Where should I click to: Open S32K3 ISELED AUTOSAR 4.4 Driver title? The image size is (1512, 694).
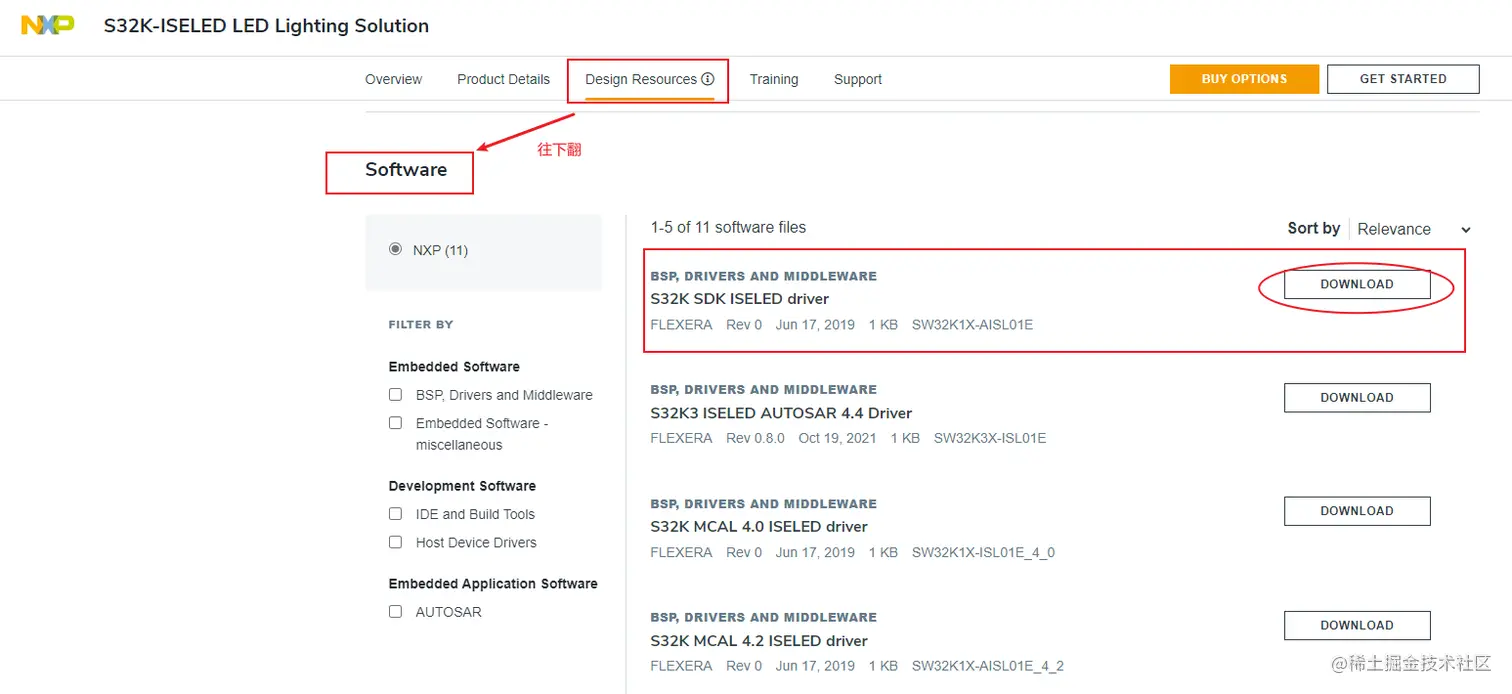[x=781, y=413]
